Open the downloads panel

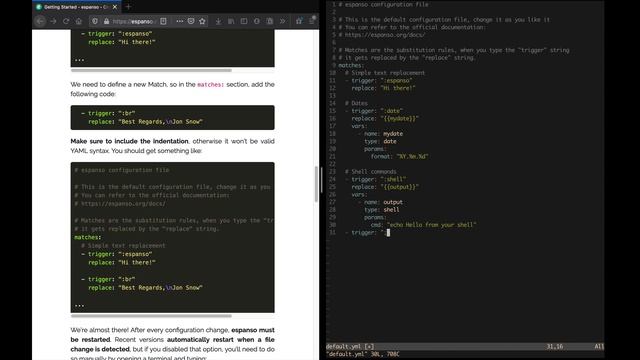point(218,21)
